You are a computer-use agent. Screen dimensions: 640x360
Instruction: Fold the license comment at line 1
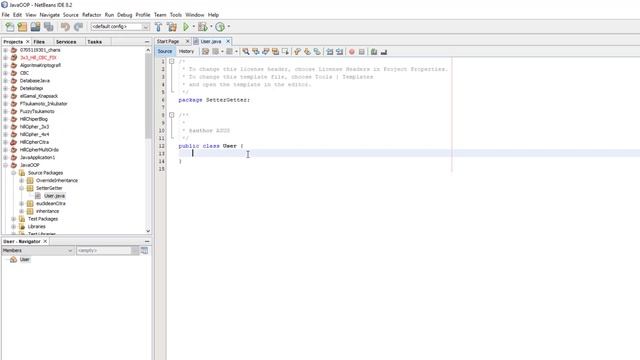tap(172, 61)
